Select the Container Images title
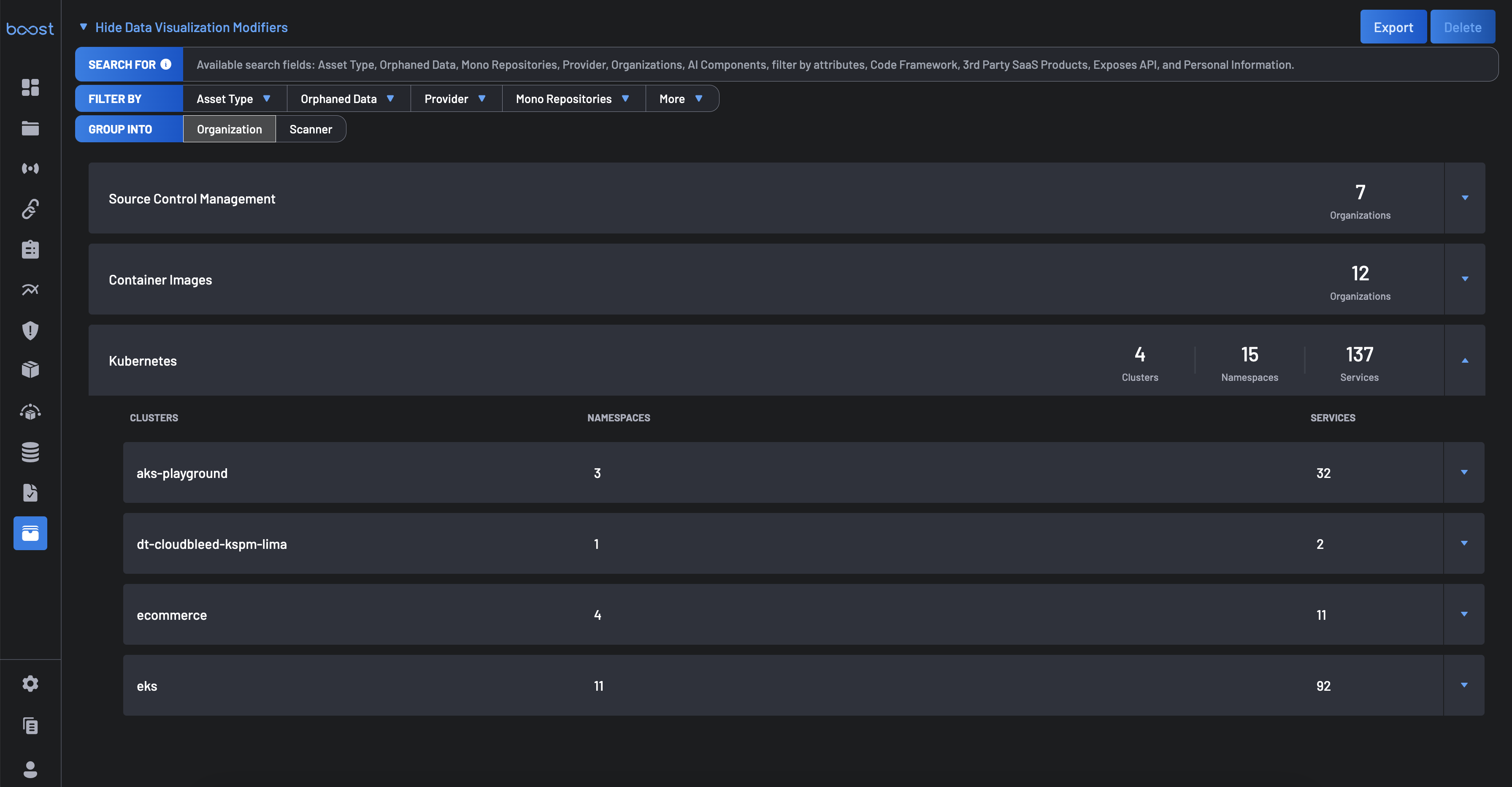 [160, 280]
